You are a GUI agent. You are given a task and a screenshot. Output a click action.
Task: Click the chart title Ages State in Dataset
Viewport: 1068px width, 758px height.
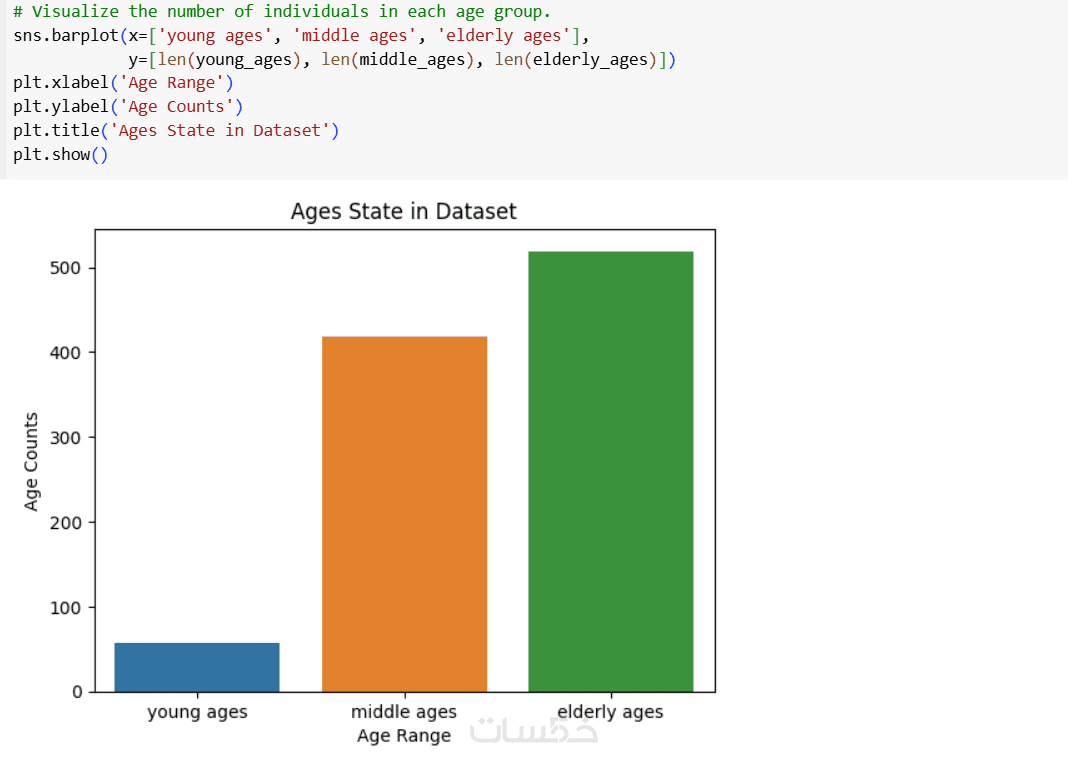(x=403, y=211)
